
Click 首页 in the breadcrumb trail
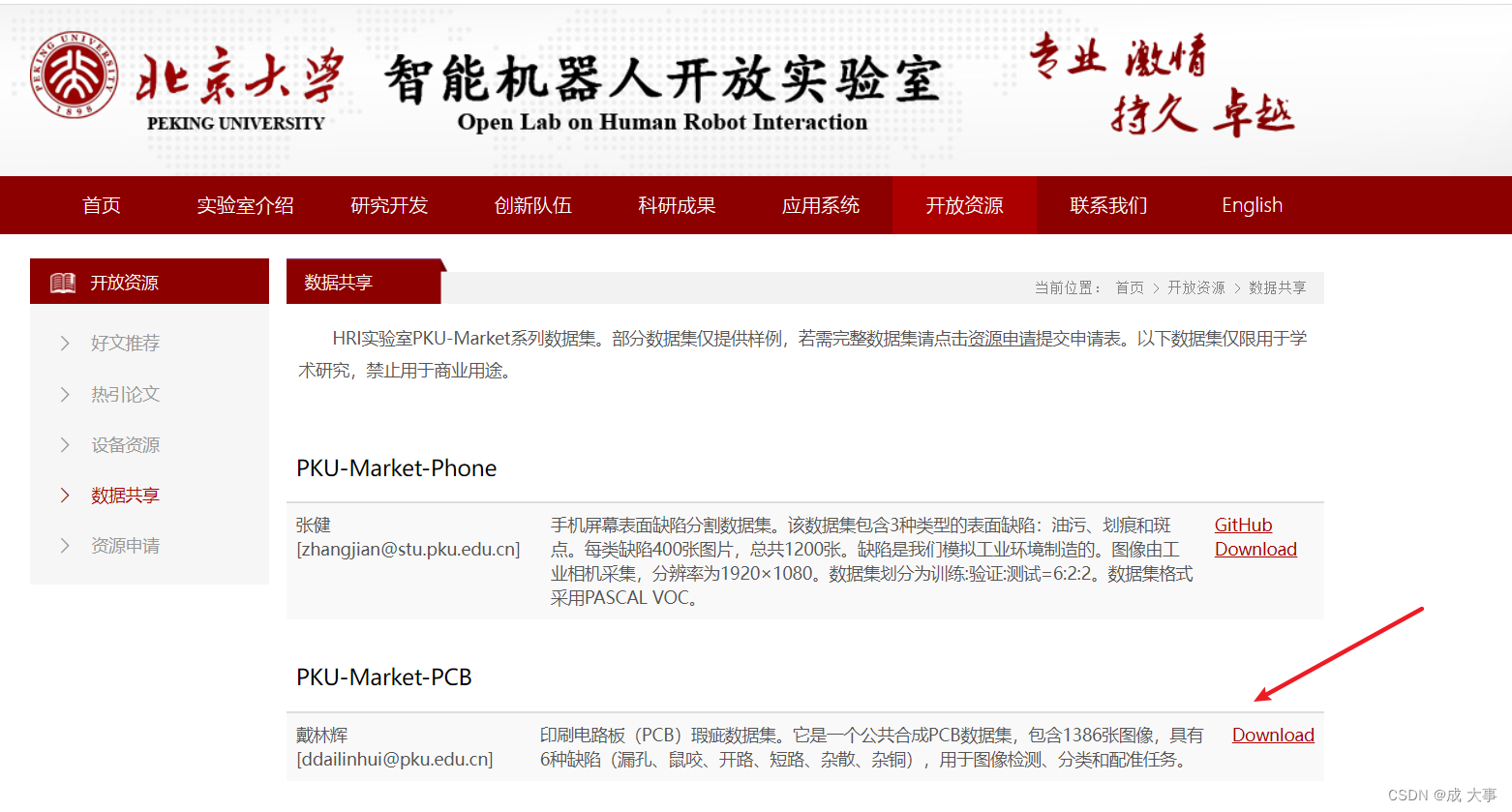pos(1129,287)
